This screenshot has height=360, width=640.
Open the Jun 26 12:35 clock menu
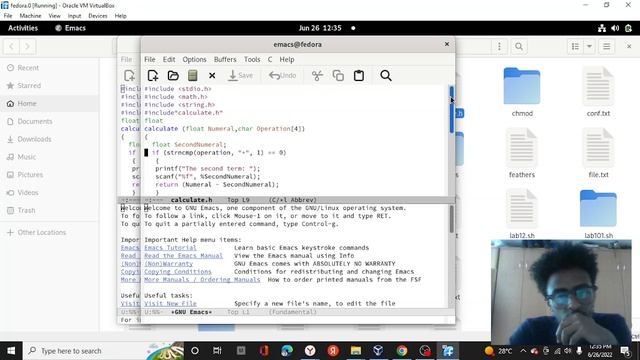tap(320, 28)
